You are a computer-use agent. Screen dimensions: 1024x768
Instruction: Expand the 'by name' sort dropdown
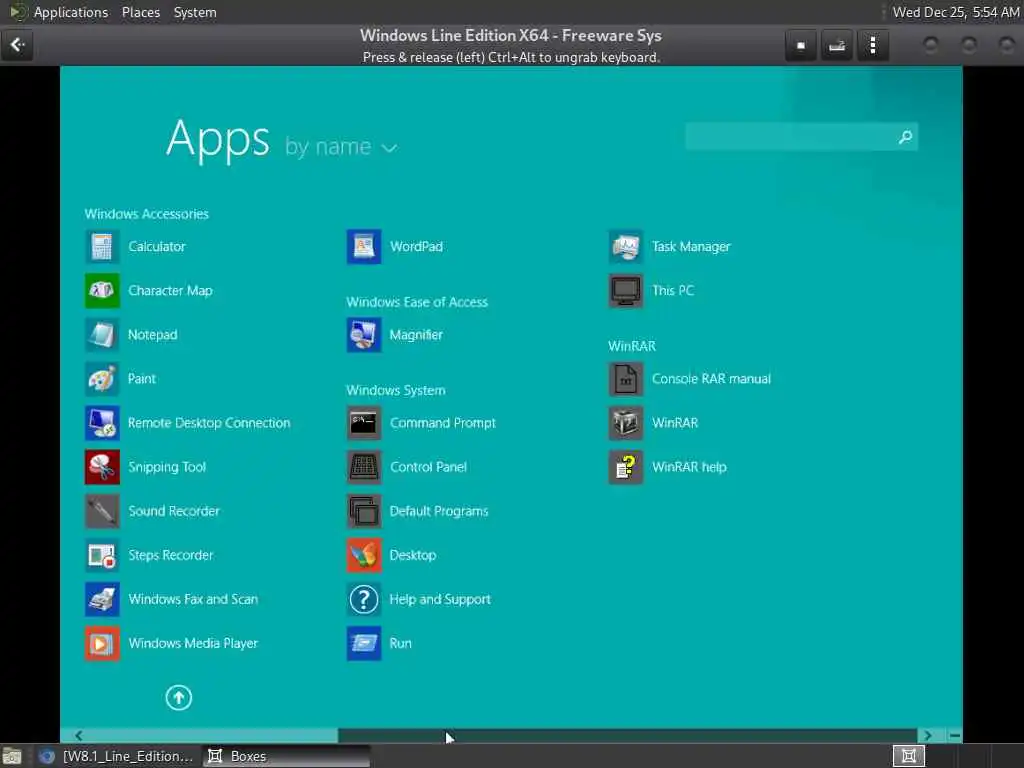pyautogui.click(x=341, y=148)
